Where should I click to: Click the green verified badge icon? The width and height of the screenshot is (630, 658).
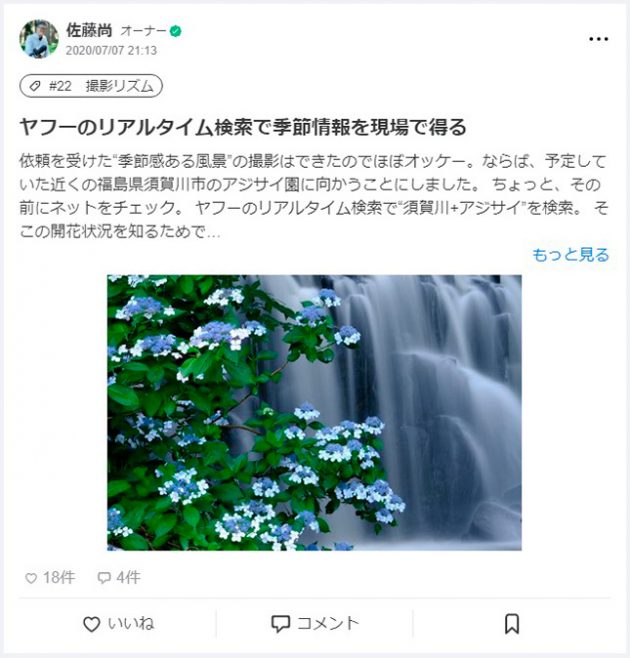tap(175, 31)
